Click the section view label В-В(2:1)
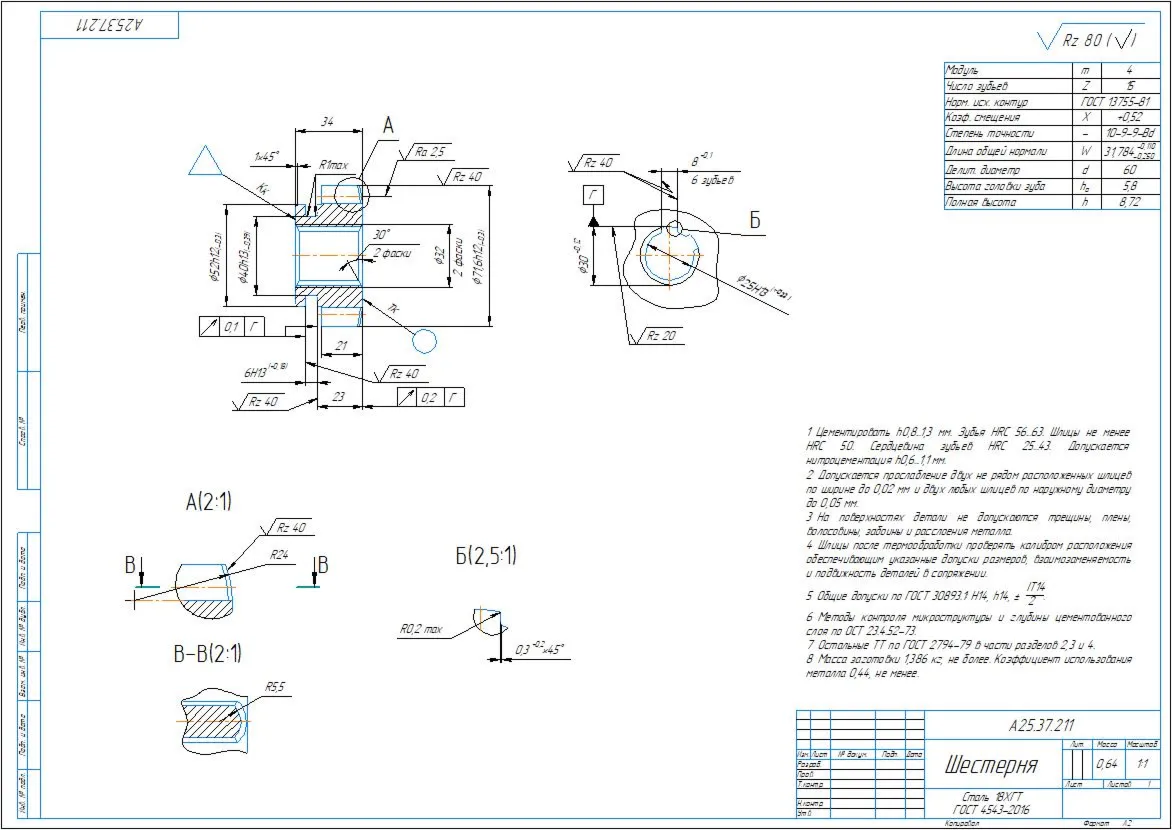 (208, 654)
